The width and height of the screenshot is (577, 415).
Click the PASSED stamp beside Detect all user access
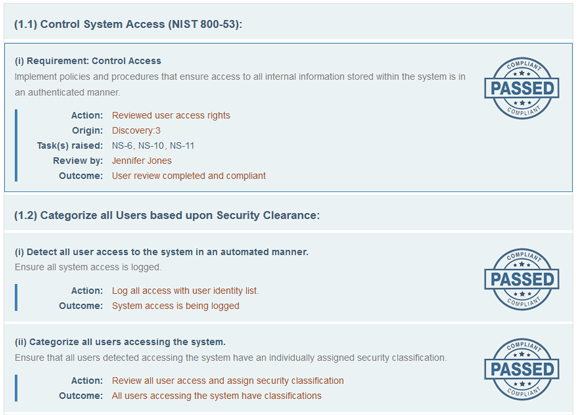(522, 279)
